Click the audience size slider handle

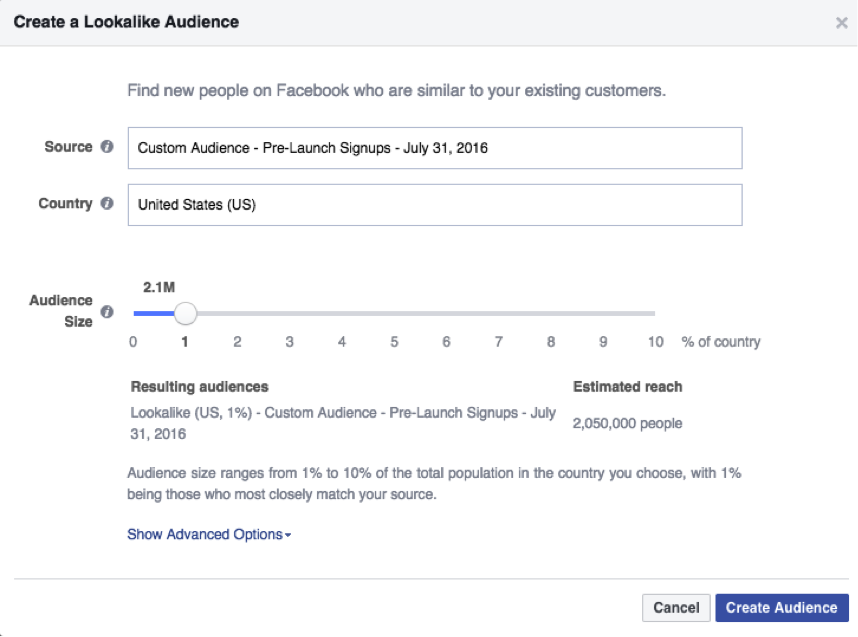185,314
